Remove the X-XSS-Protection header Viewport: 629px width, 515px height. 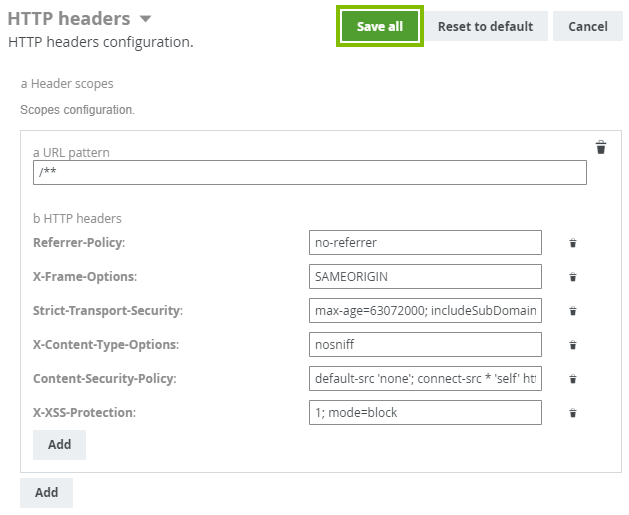point(573,413)
